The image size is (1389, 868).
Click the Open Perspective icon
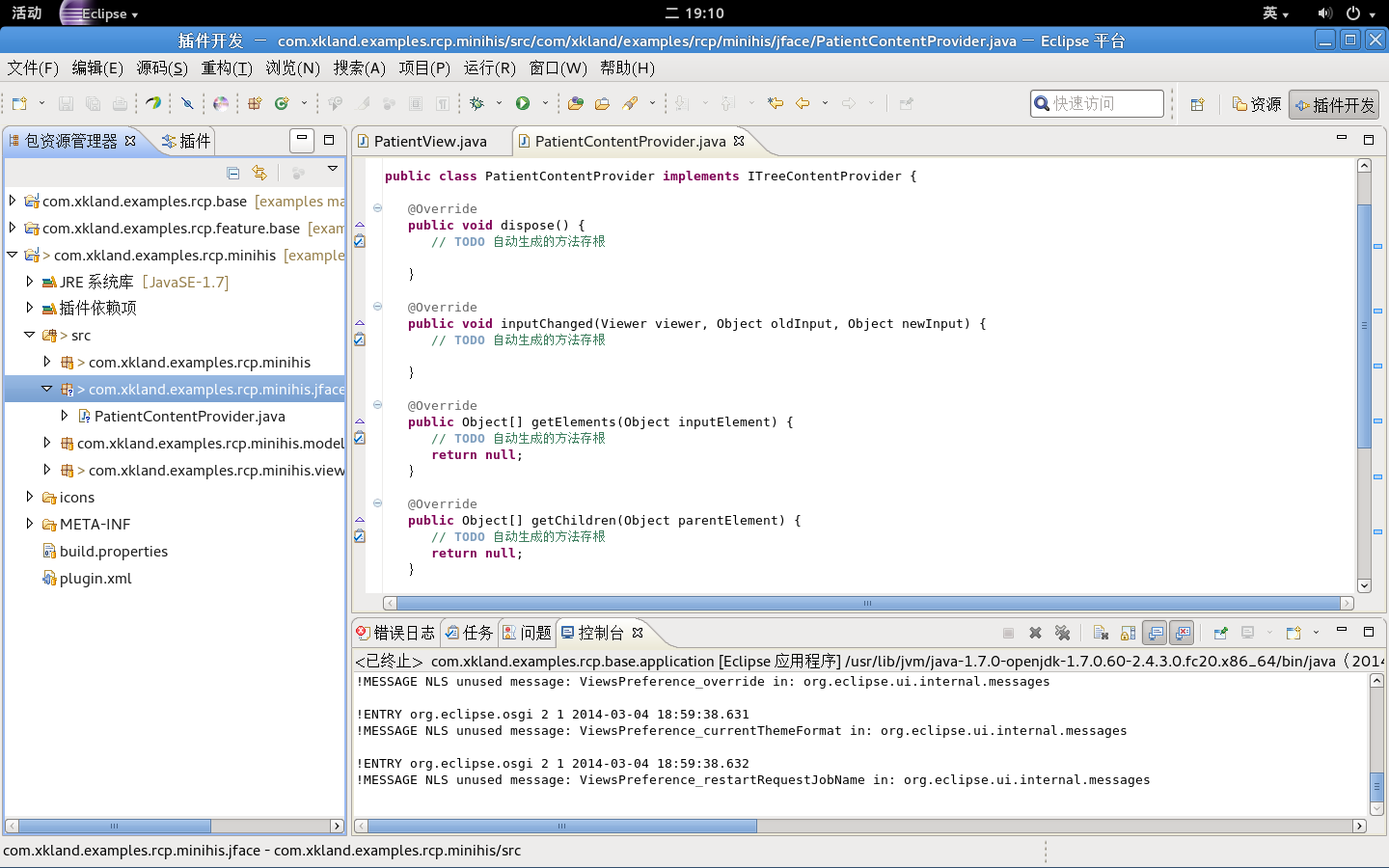[1197, 104]
